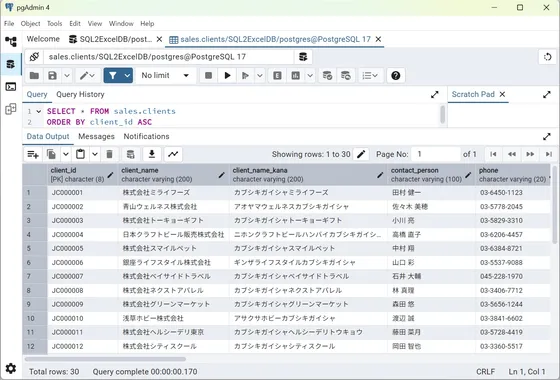The height and width of the screenshot is (380, 560).
Task: Click the reset layout icon at right
Action: point(547,57)
